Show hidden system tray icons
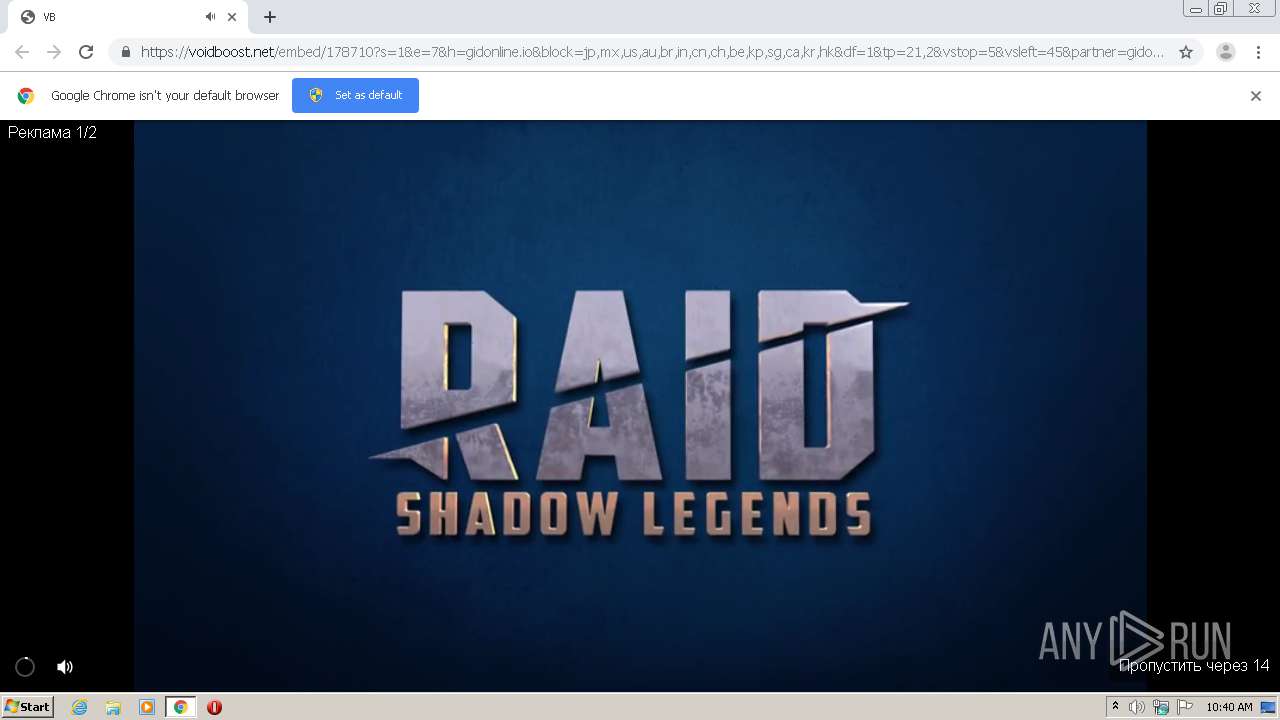The width and height of the screenshot is (1280, 720). tap(1116, 707)
